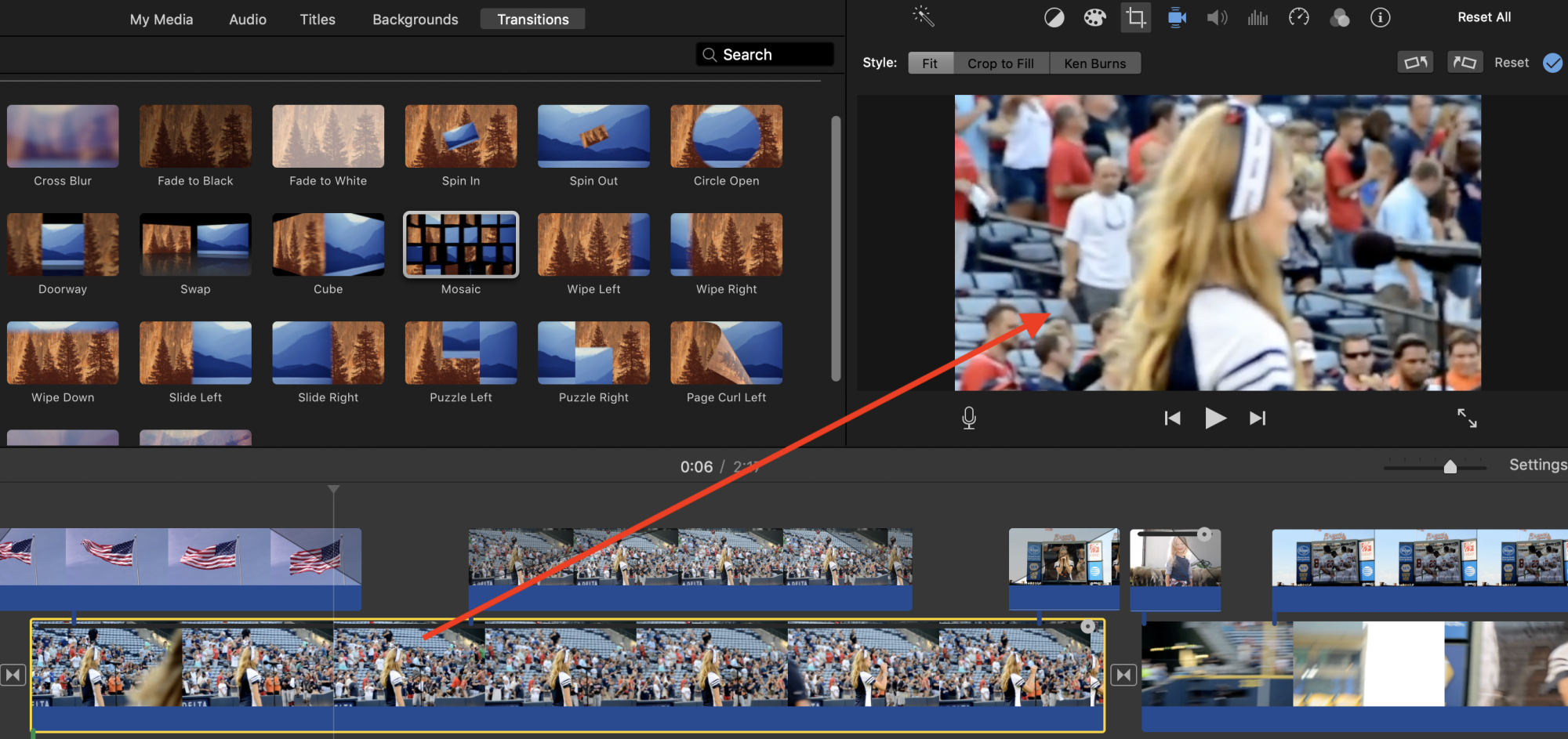Viewport: 1568px width, 739px height.
Task: Select the American flag clip in timeline
Action: [180, 568]
